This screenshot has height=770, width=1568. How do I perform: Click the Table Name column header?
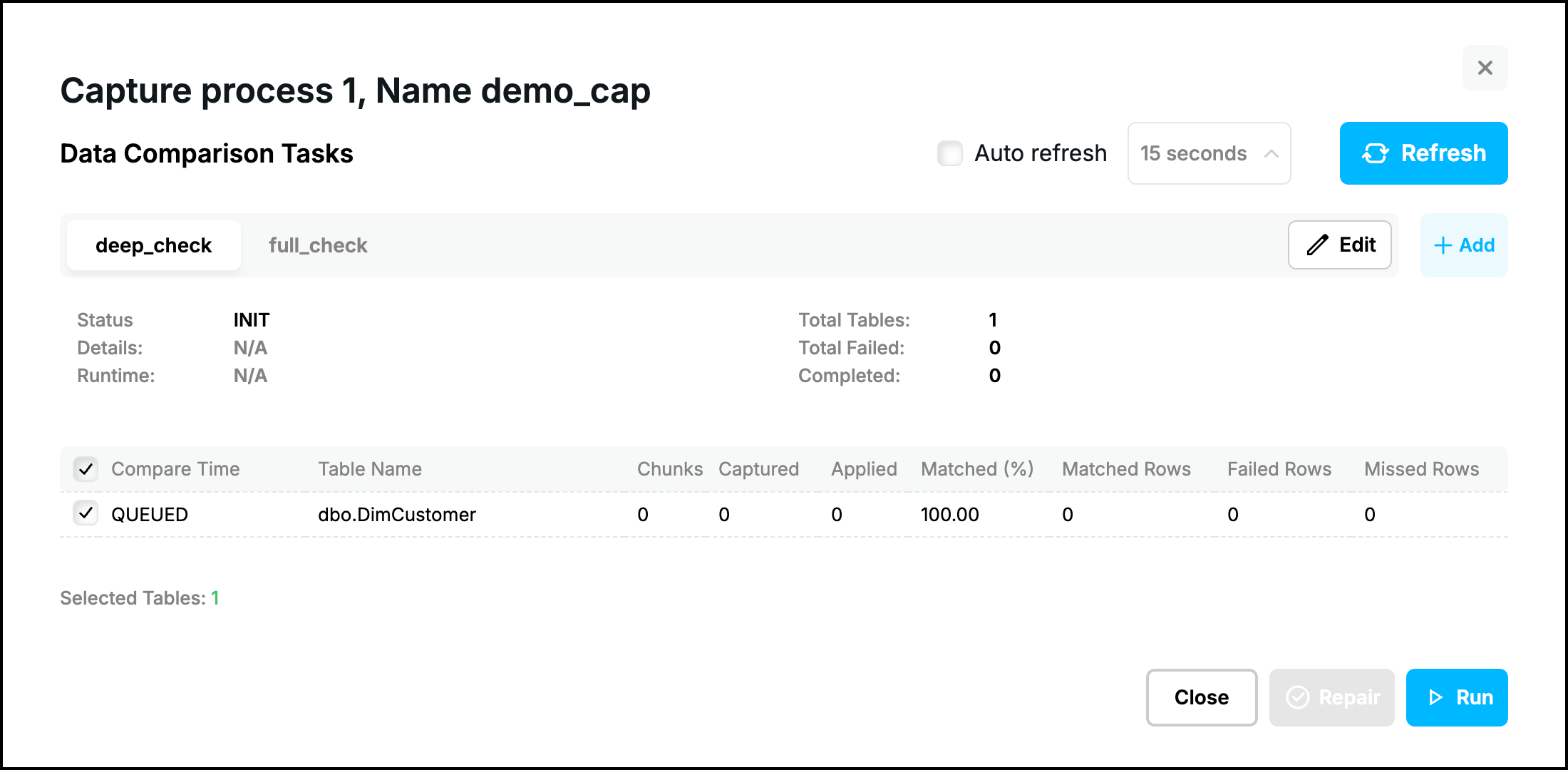pyautogui.click(x=370, y=469)
